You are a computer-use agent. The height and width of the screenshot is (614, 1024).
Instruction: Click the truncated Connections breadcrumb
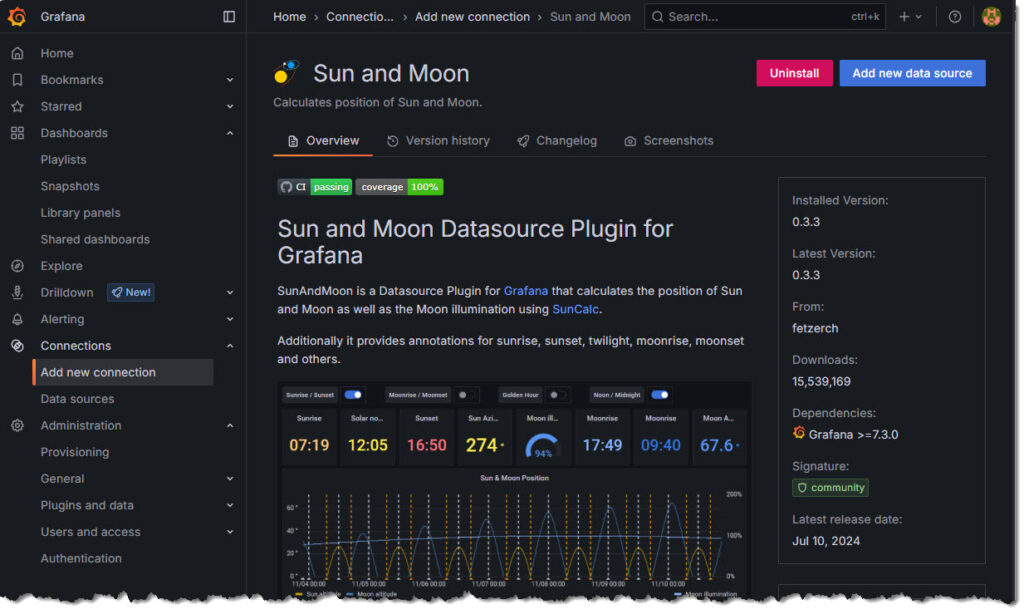click(x=360, y=17)
